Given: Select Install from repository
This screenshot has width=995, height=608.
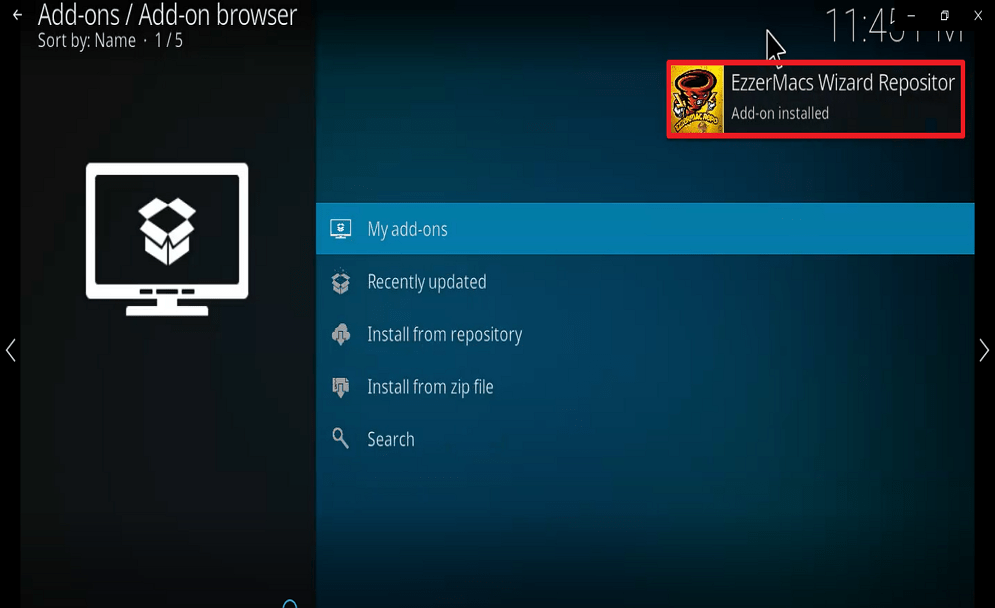Looking at the screenshot, I should click(645, 334).
